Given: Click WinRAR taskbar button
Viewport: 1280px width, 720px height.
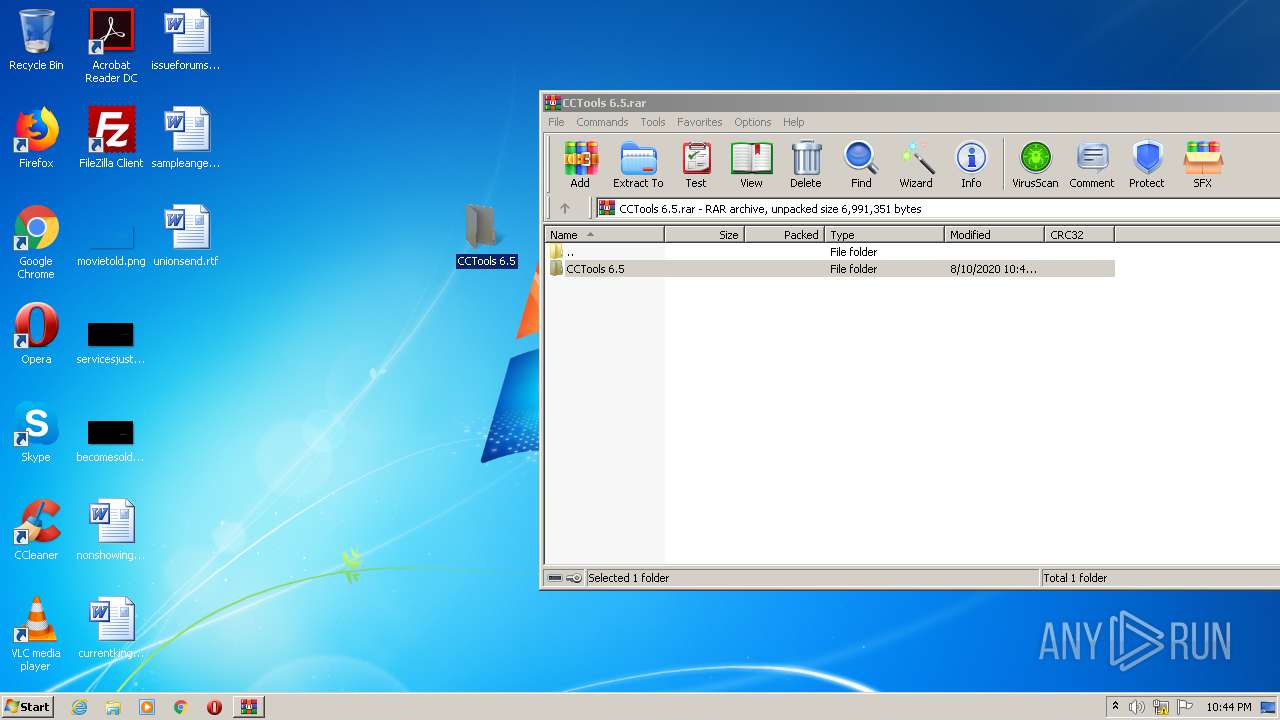Looking at the screenshot, I should tap(248, 707).
